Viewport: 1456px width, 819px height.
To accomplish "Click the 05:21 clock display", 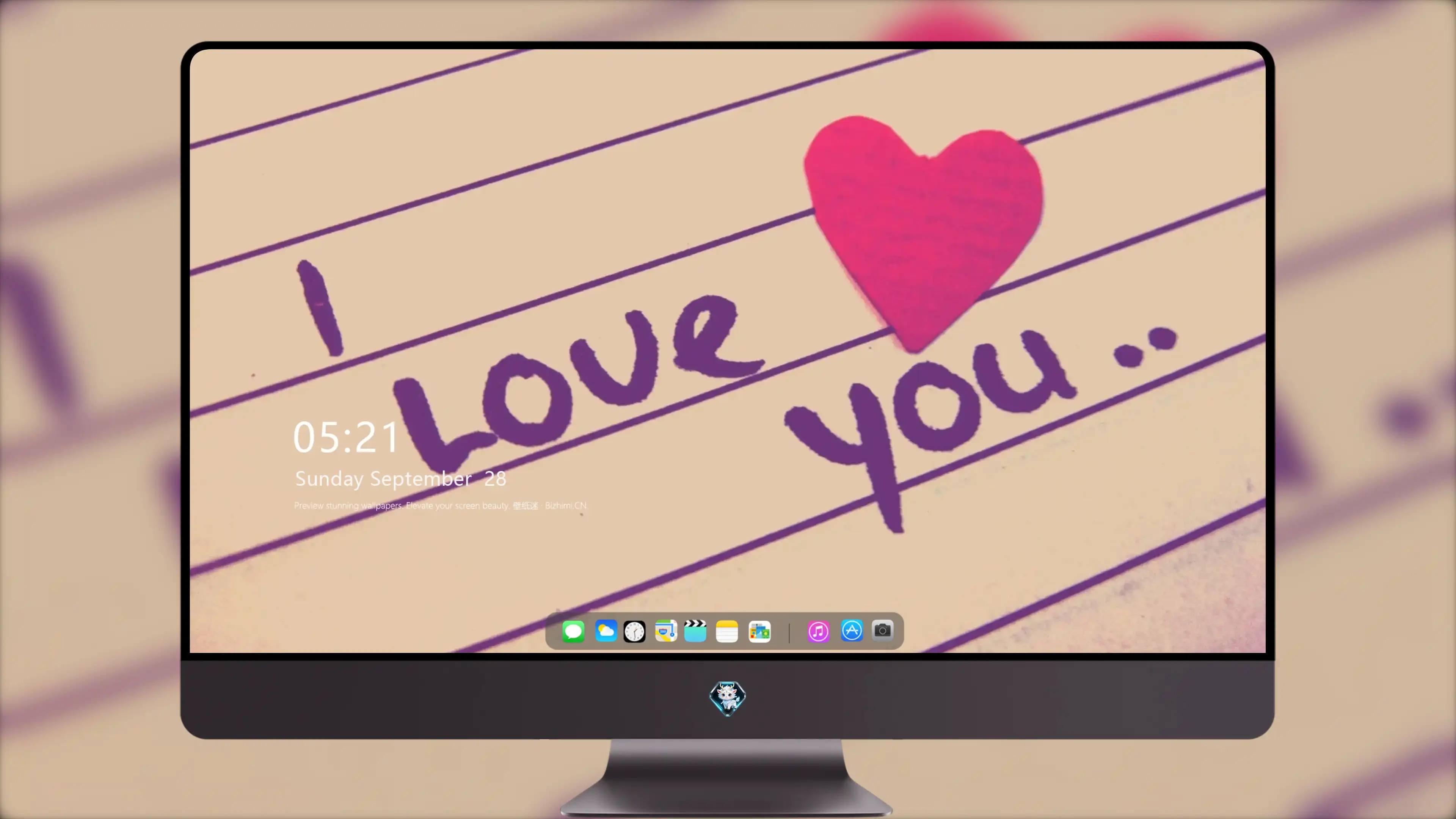I will (346, 438).
